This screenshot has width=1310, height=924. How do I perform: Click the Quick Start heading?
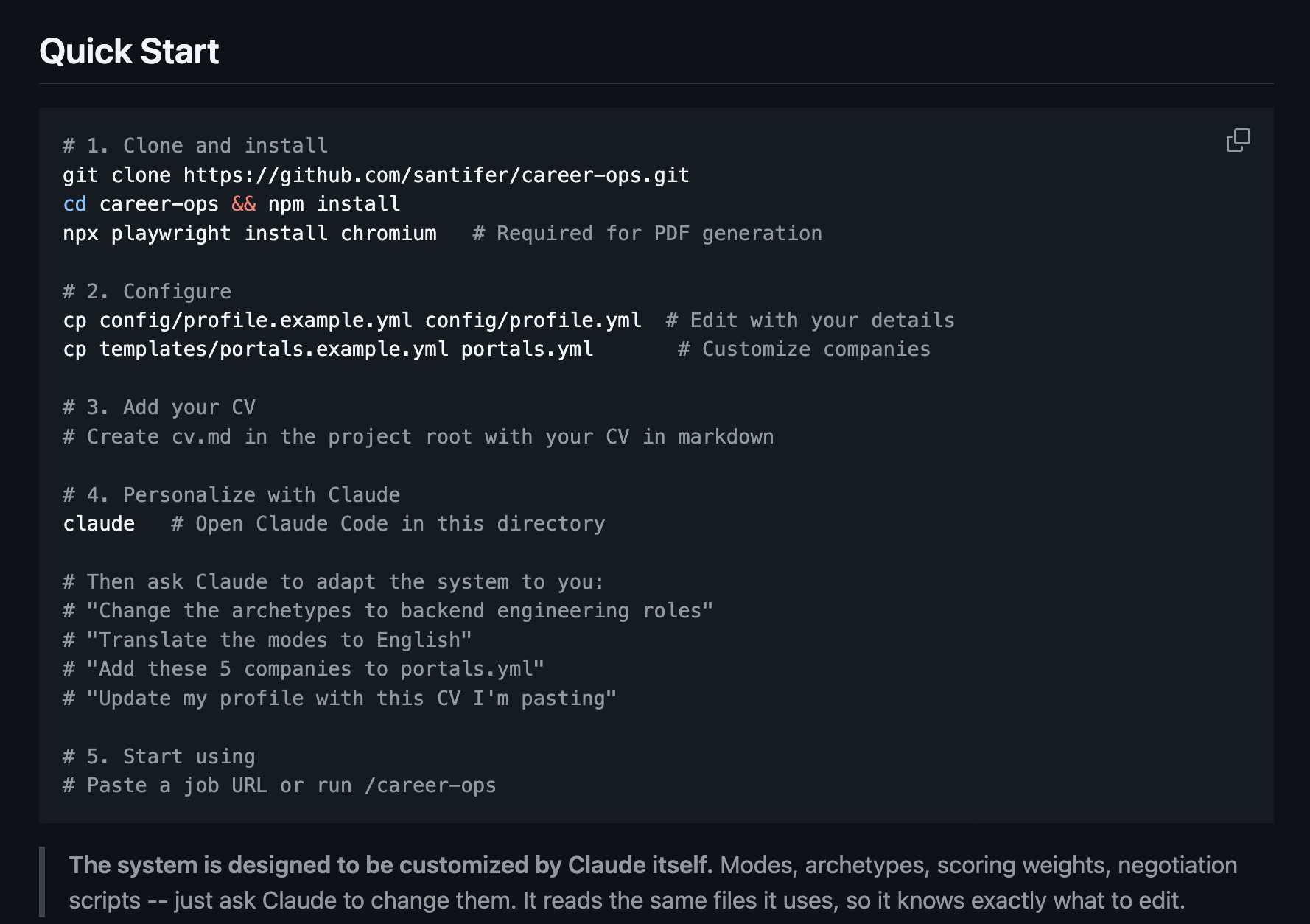129,52
